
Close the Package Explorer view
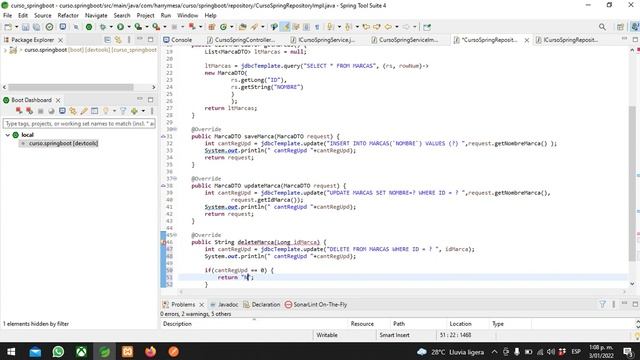tap(60, 40)
